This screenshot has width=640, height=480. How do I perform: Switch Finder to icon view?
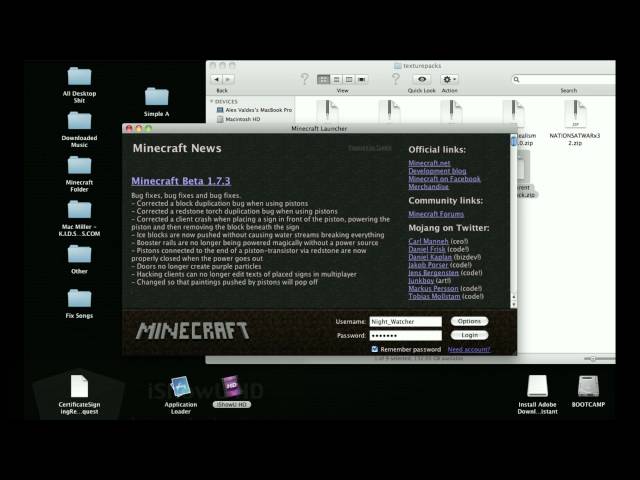[x=323, y=80]
